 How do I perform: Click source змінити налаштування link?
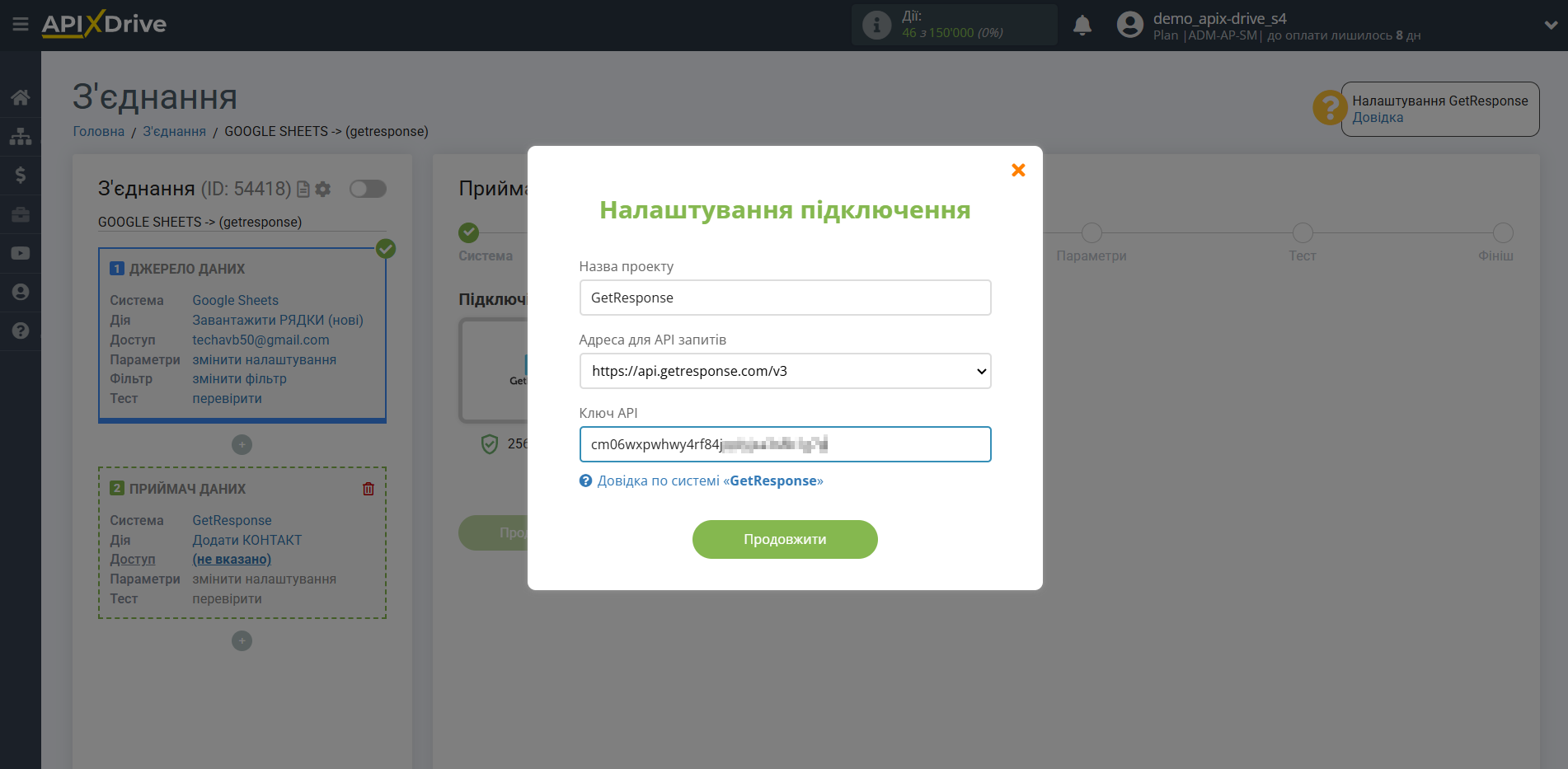point(265,359)
